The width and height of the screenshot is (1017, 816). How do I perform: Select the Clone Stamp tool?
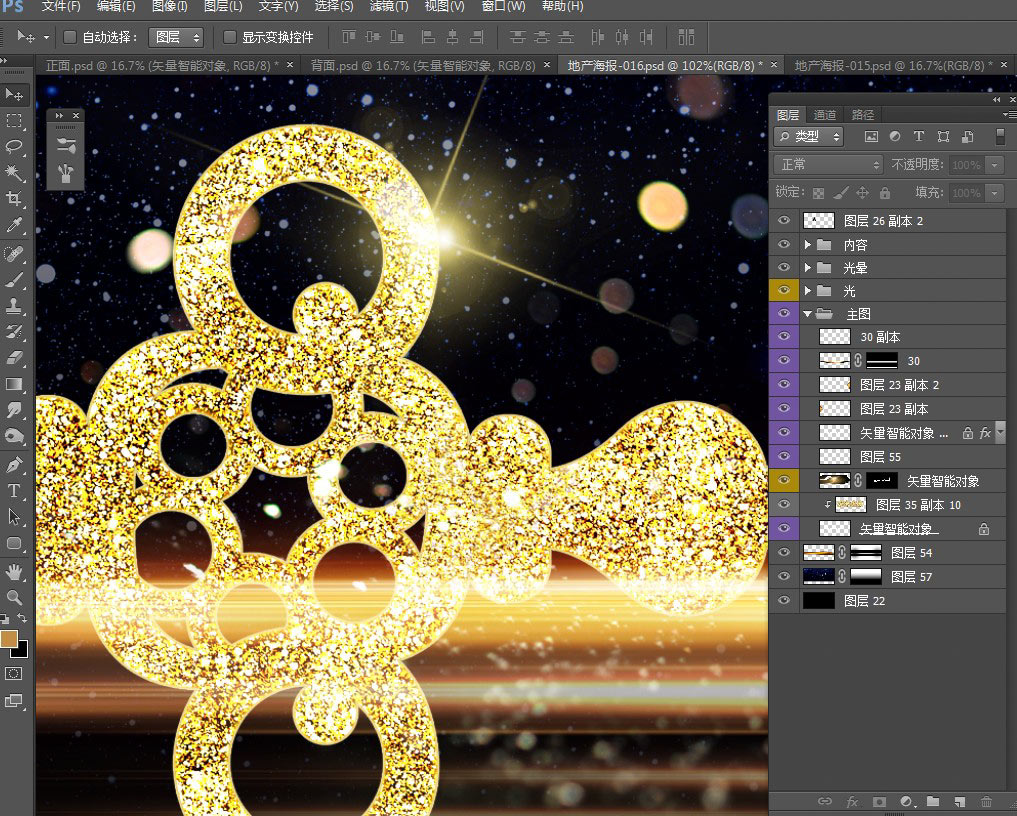tap(14, 306)
